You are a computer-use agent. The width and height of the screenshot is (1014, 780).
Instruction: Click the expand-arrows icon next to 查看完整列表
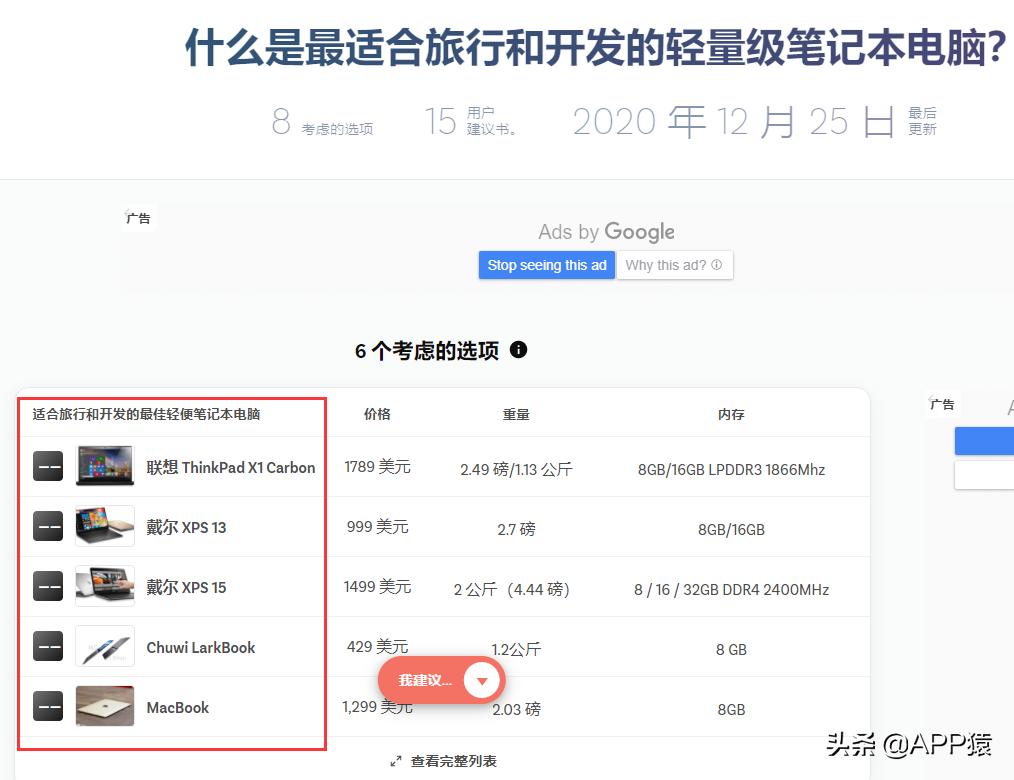(x=396, y=760)
